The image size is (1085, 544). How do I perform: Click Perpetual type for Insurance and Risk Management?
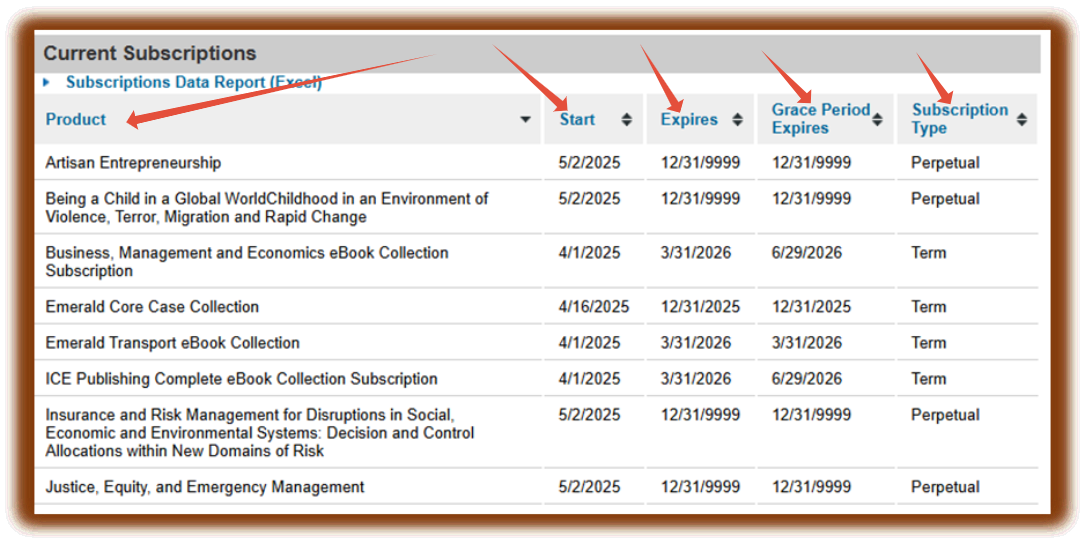point(945,415)
